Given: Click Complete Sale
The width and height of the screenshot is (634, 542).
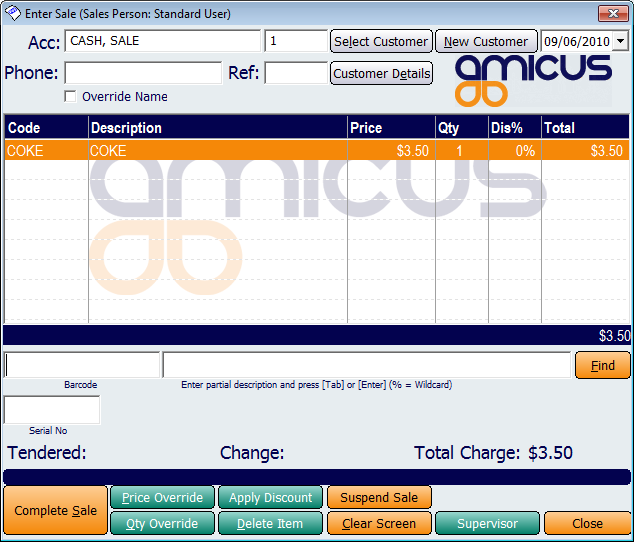Looking at the screenshot, I should pos(55,510).
